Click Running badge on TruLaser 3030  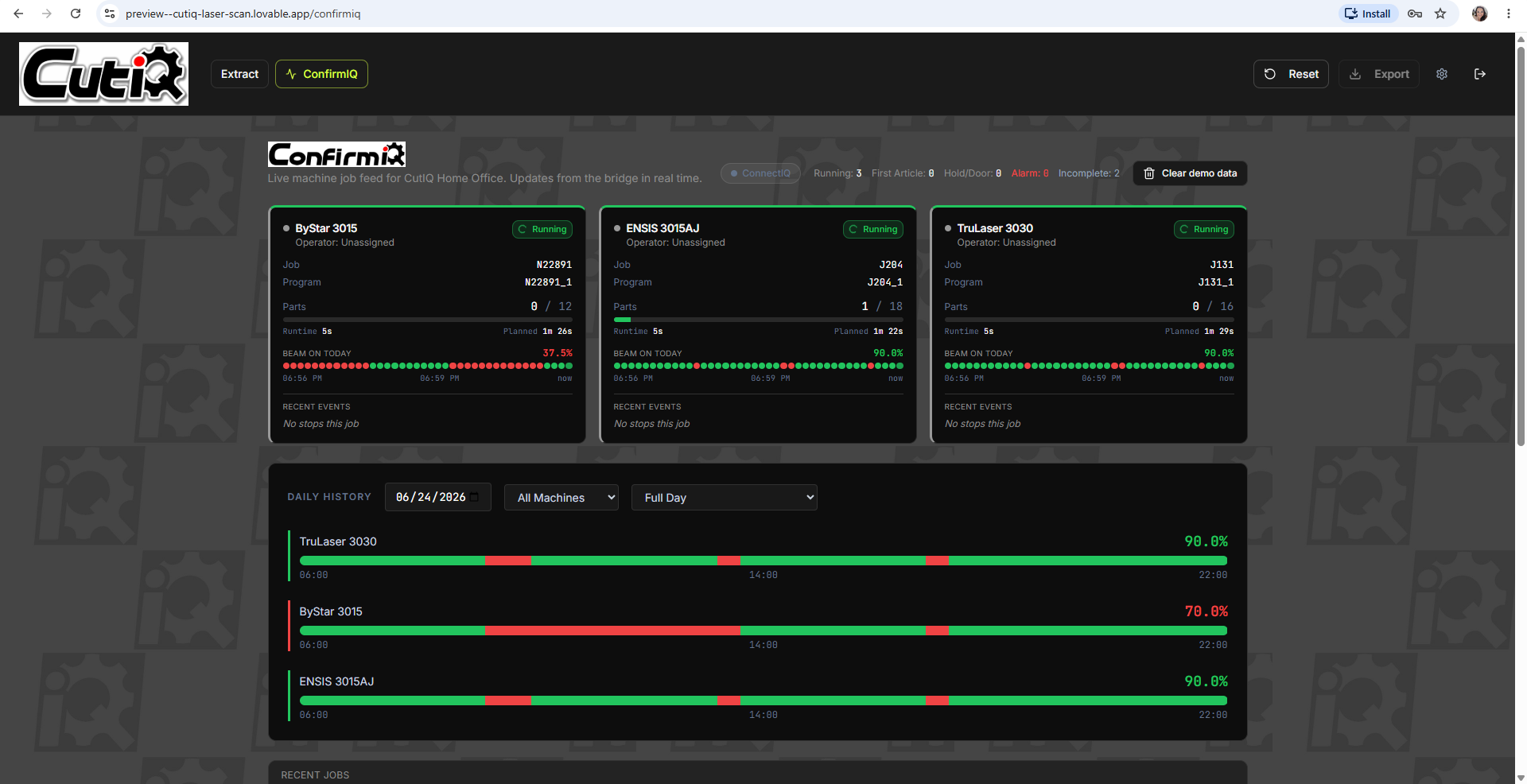(1204, 229)
